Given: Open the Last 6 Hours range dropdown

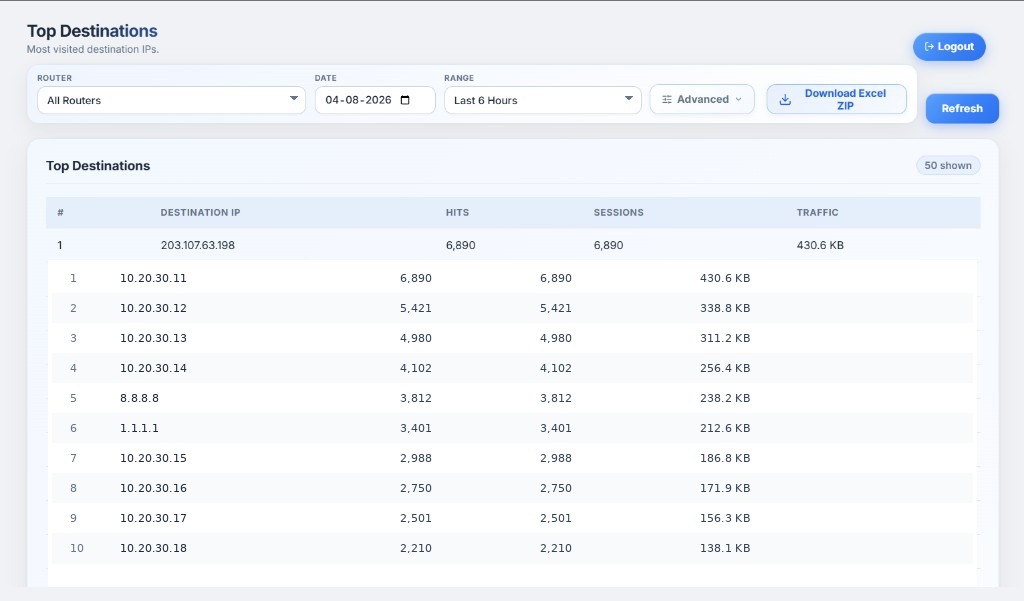Looking at the screenshot, I should click(x=543, y=100).
